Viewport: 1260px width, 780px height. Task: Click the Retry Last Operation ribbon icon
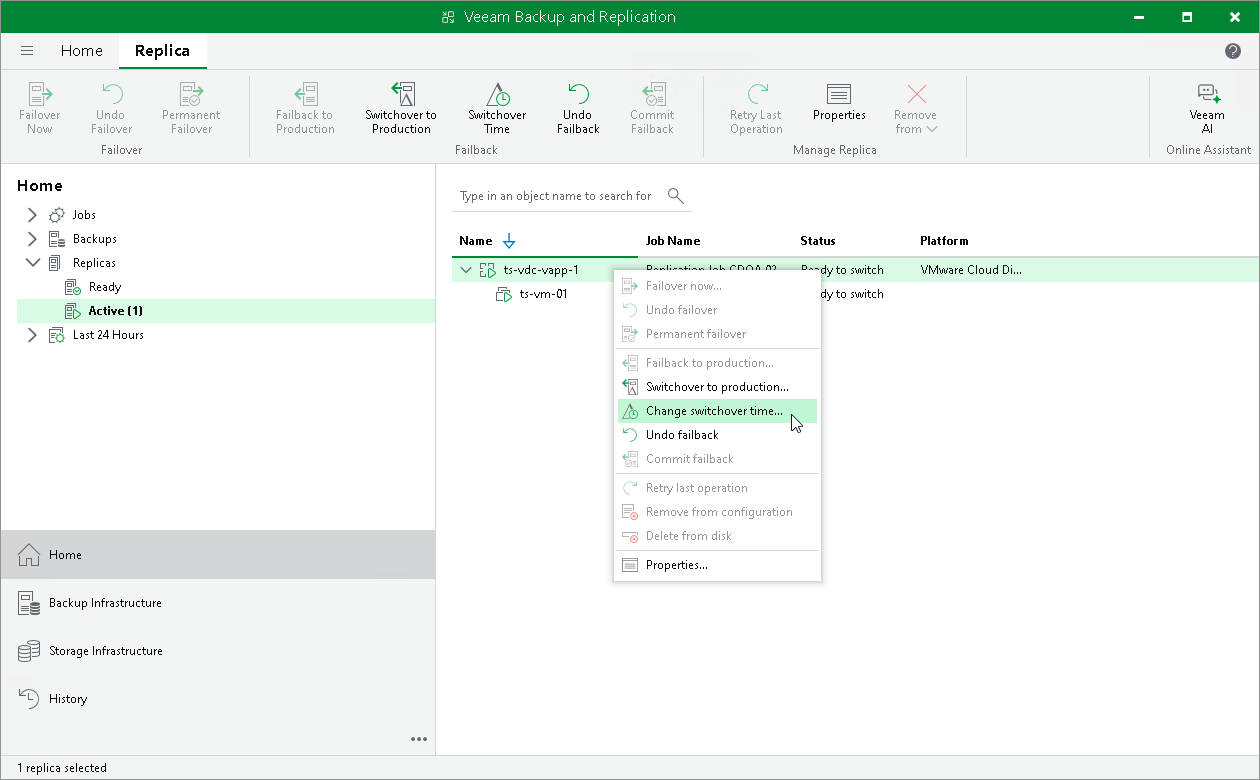click(756, 94)
